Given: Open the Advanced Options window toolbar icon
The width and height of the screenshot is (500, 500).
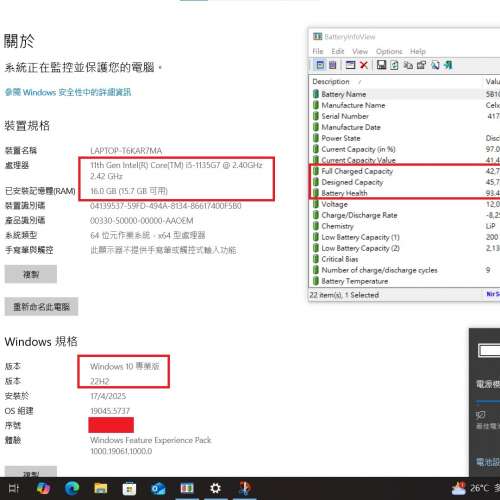Looking at the screenshot, I should [x=350, y=65].
